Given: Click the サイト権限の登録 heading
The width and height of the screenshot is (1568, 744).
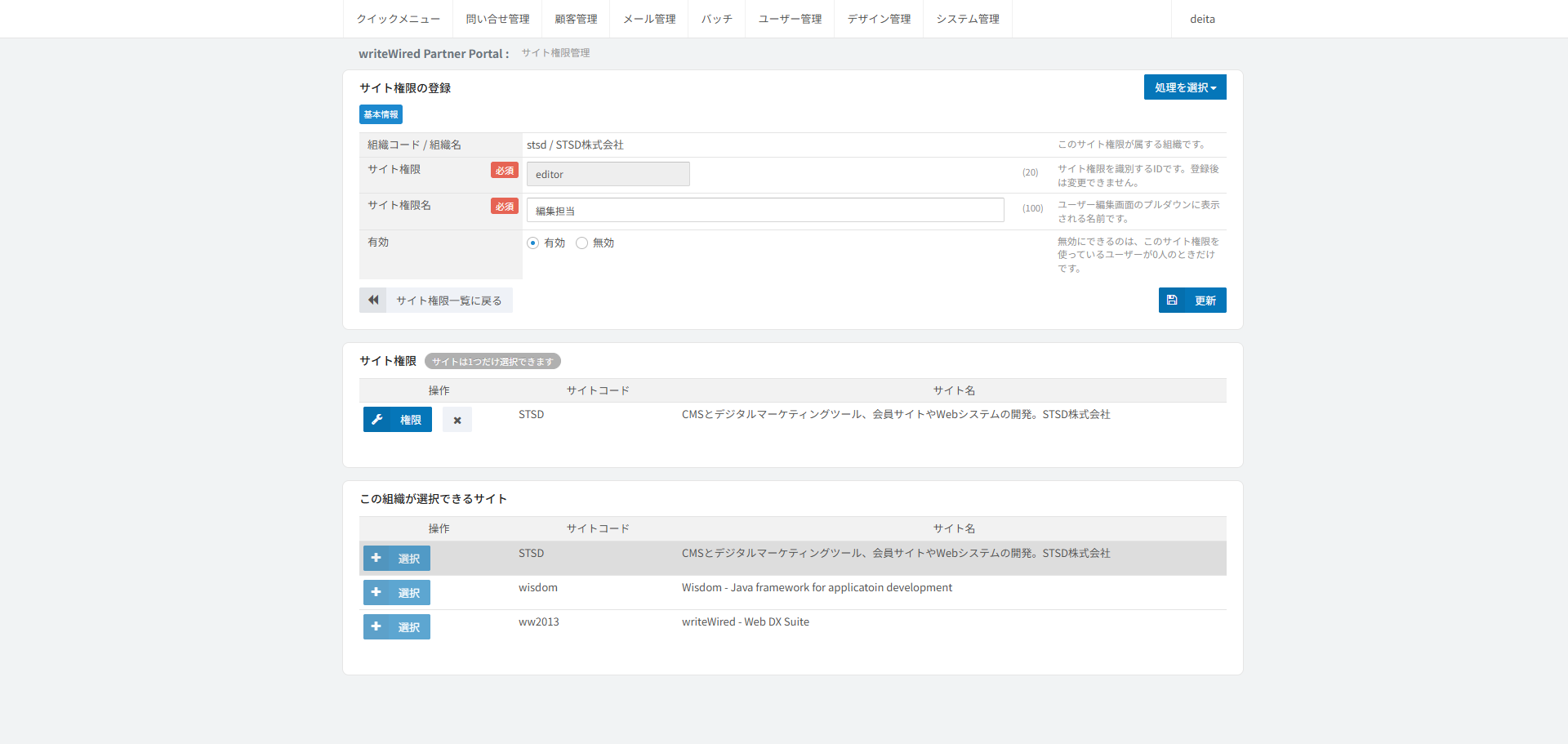Looking at the screenshot, I should pos(405,87).
